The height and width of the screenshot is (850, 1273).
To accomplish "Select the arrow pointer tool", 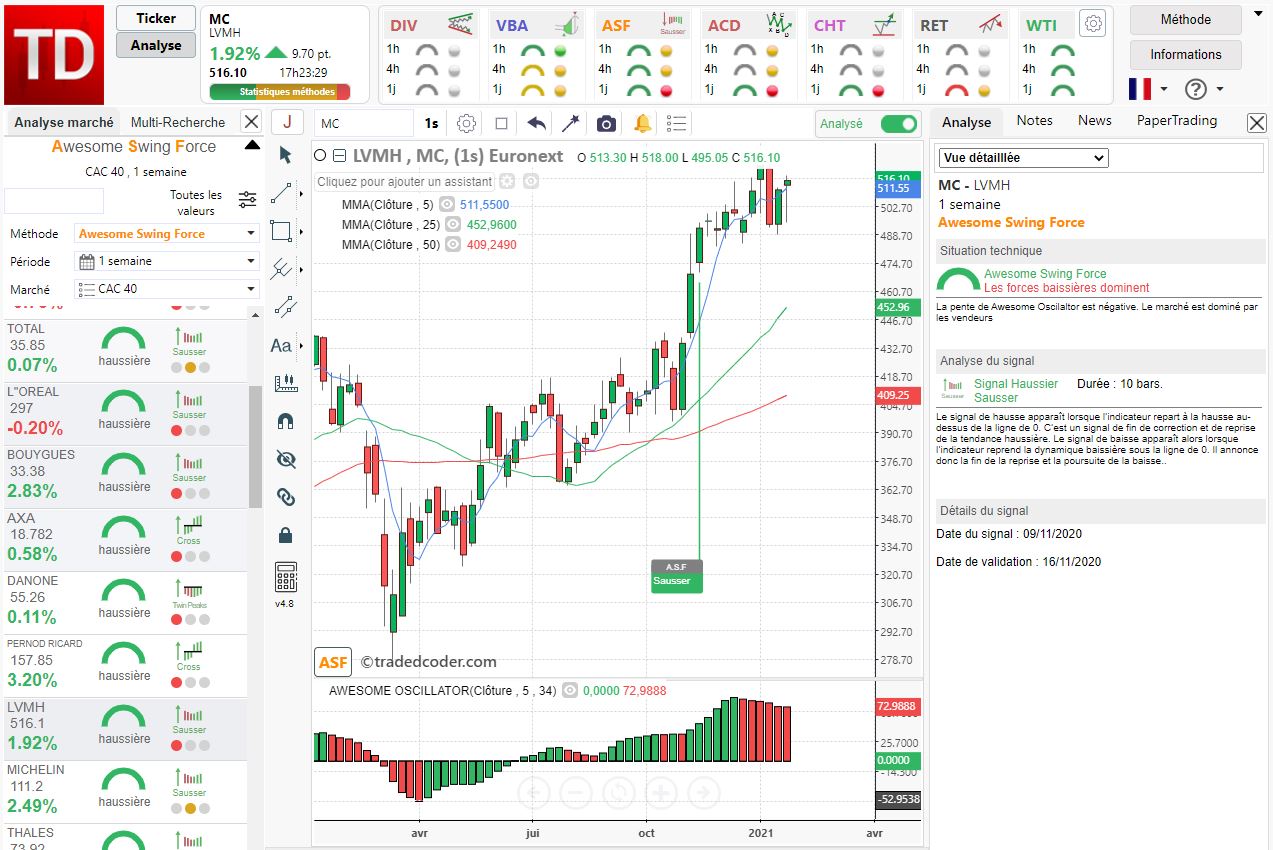I will coord(285,154).
